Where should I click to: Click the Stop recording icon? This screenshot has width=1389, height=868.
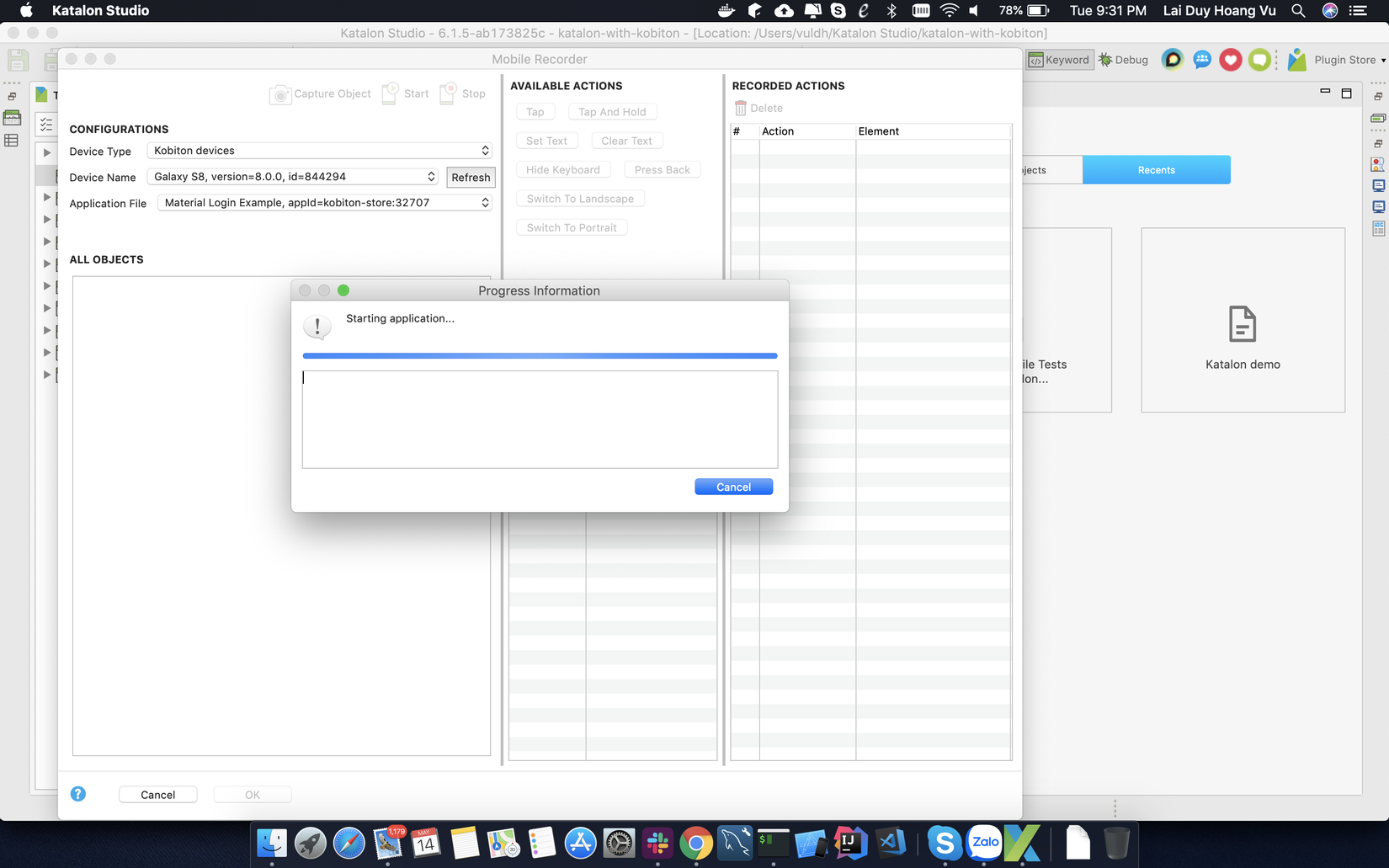click(448, 93)
